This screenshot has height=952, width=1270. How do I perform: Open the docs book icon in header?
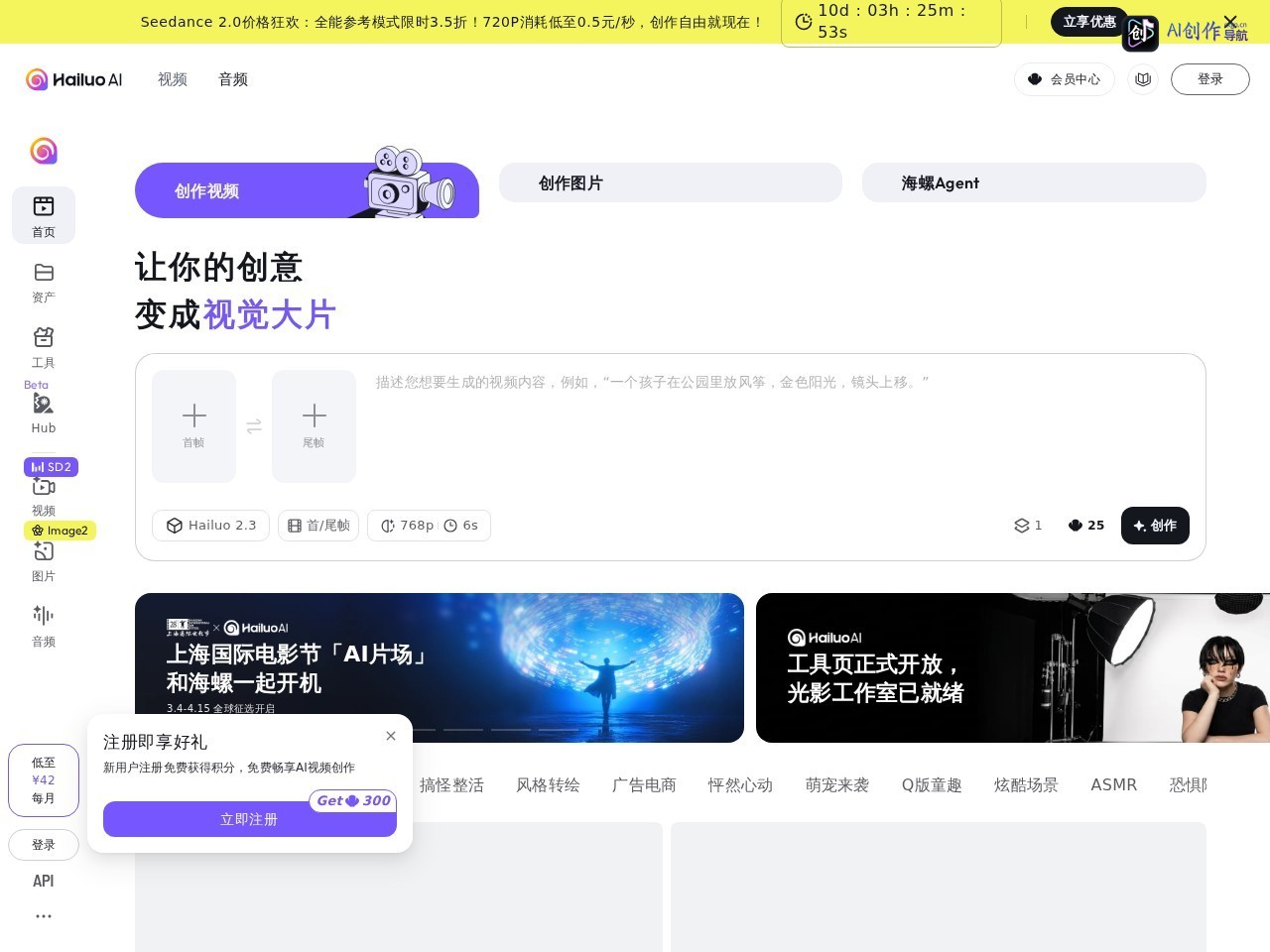[1143, 79]
